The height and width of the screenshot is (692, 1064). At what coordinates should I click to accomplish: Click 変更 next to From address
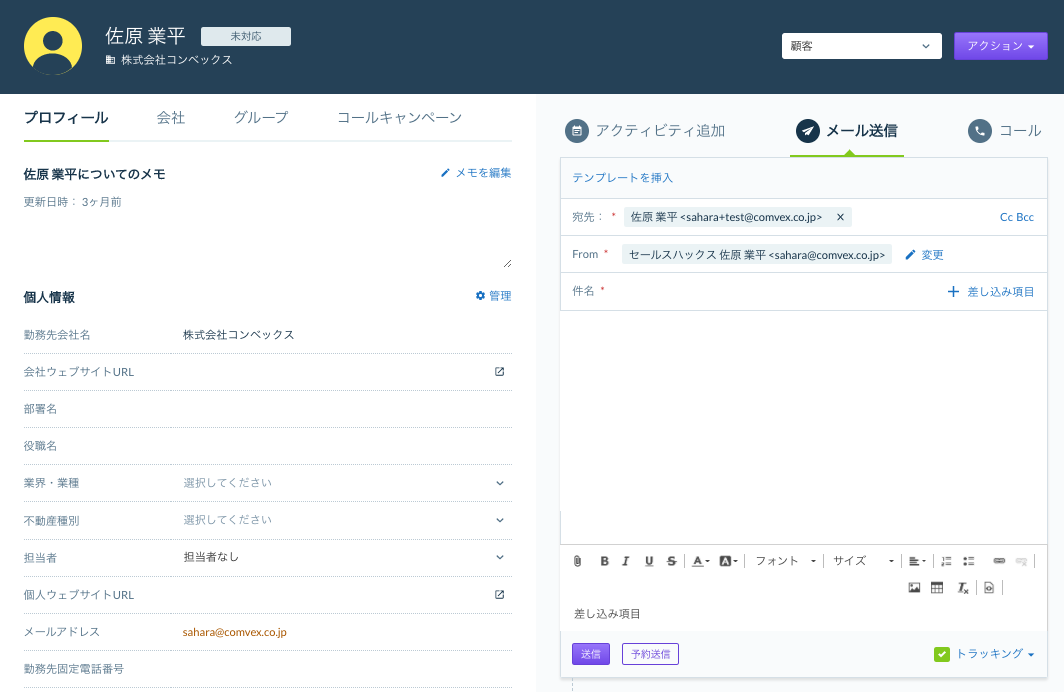coord(924,255)
